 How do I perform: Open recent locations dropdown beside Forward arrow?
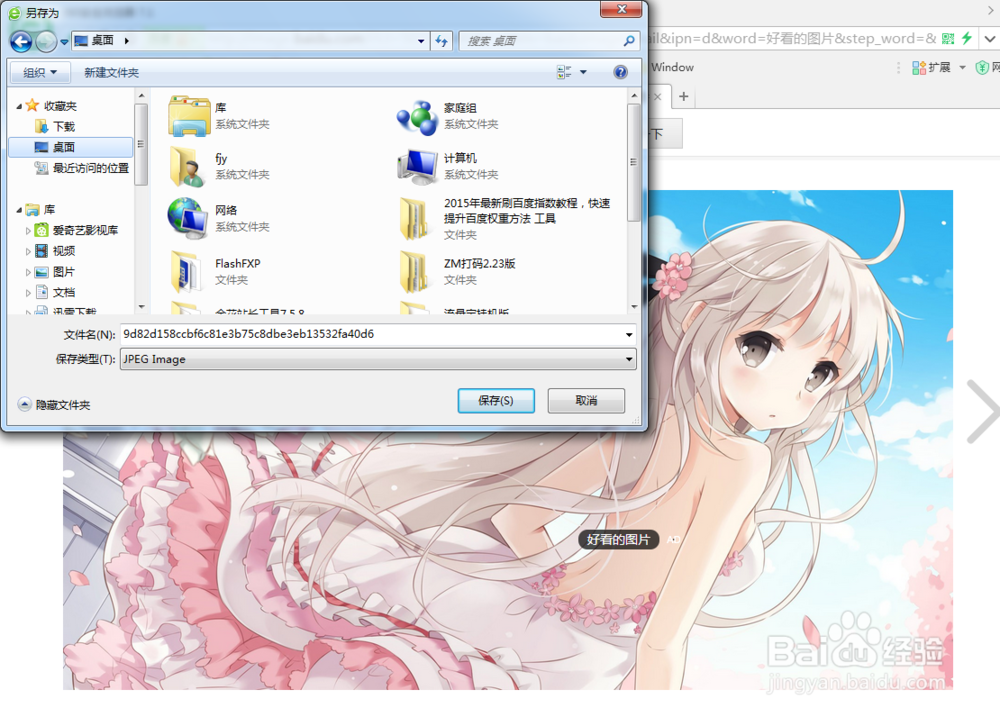[64, 42]
